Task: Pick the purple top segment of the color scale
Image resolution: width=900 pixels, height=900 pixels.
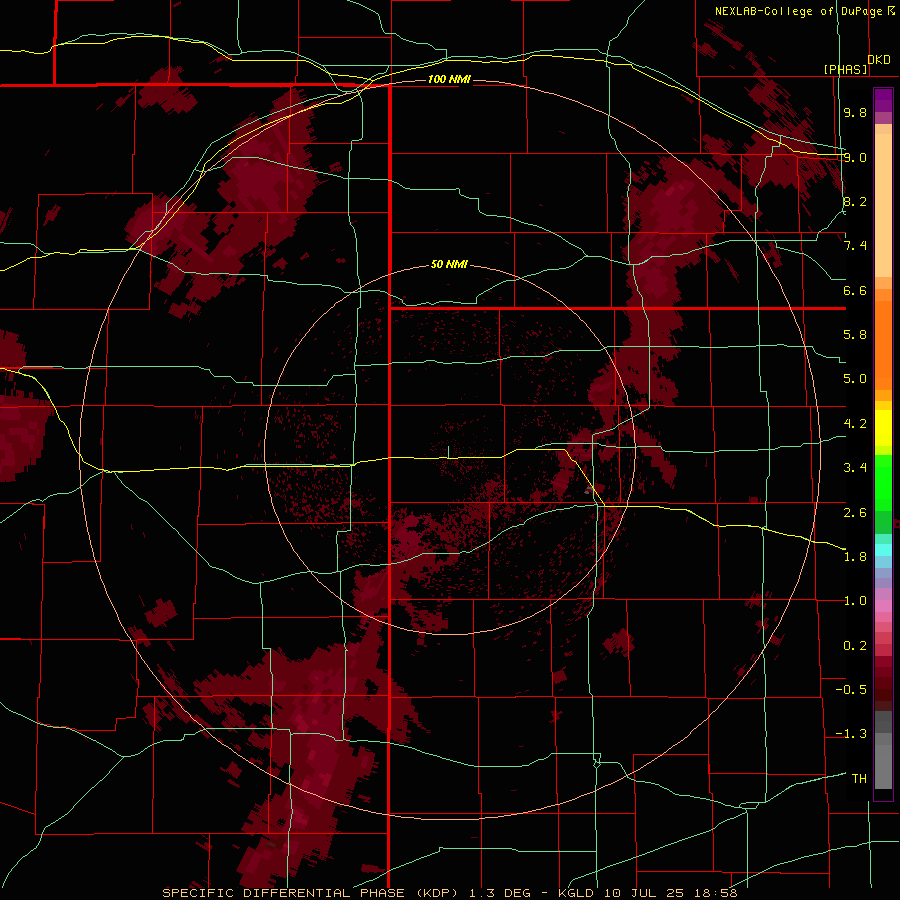Action: (883, 100)
